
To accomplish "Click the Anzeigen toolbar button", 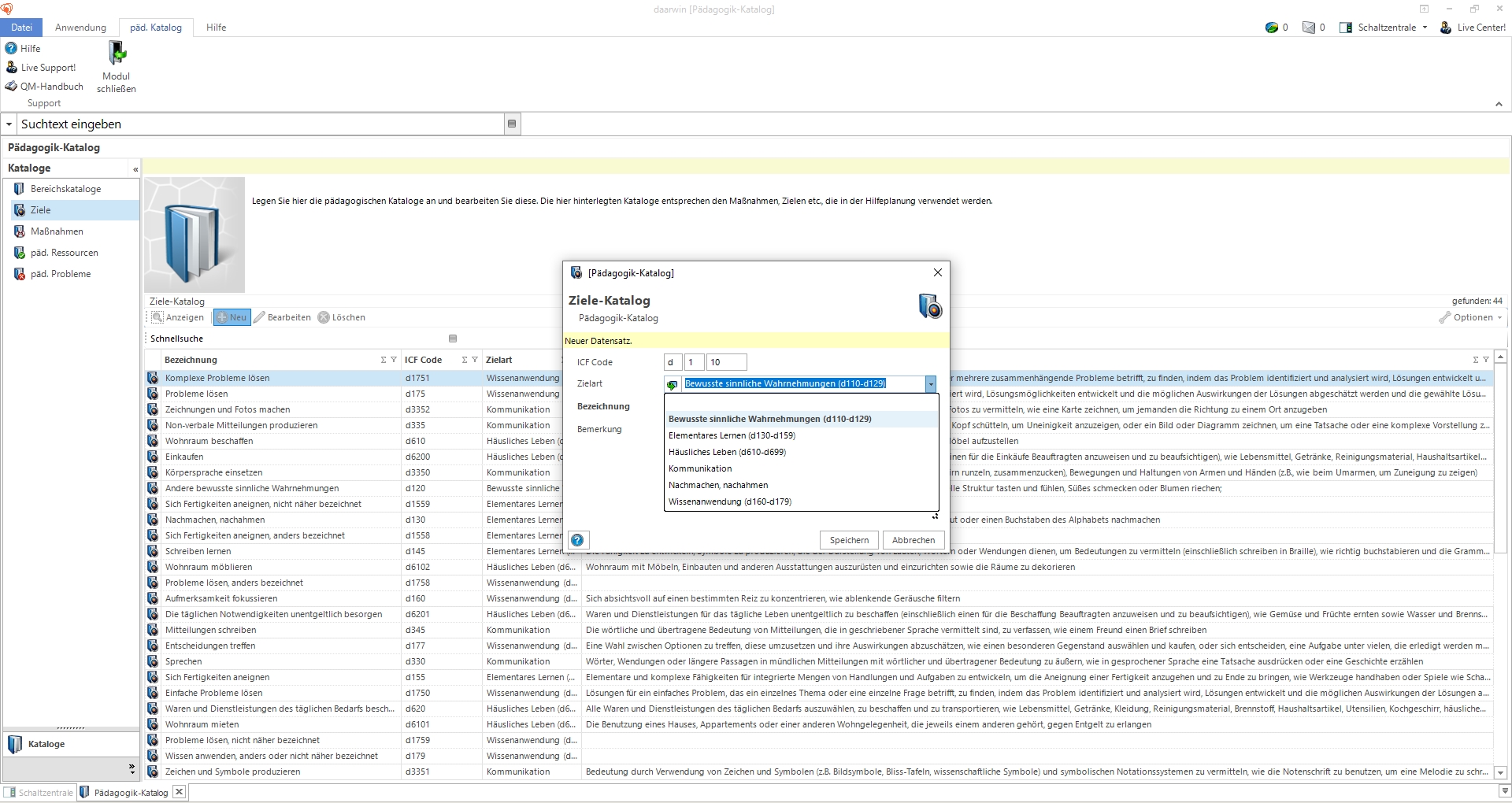I will tap(178, 317).
